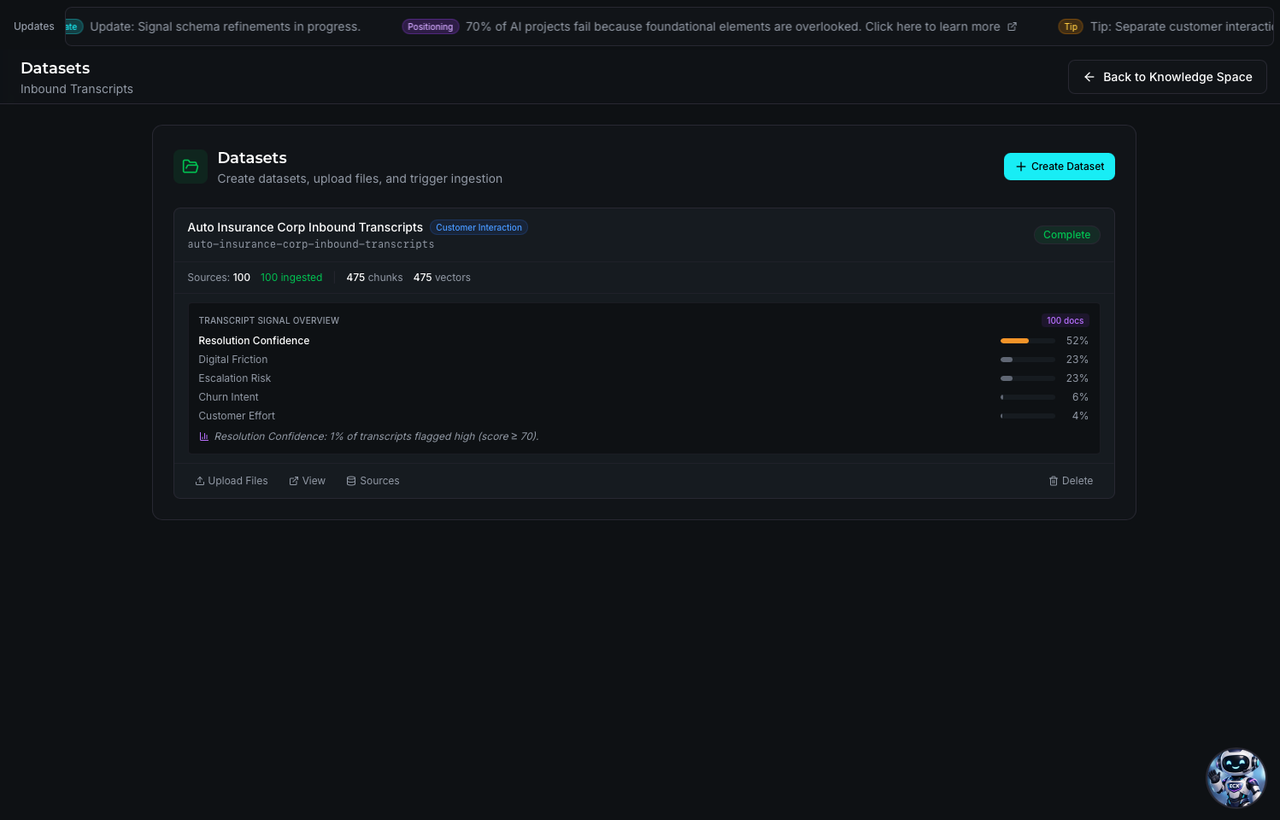This screenshot has width=1280, height=820.
Task: Click the Create Dataset button
Action: (x=1059, y=166)
